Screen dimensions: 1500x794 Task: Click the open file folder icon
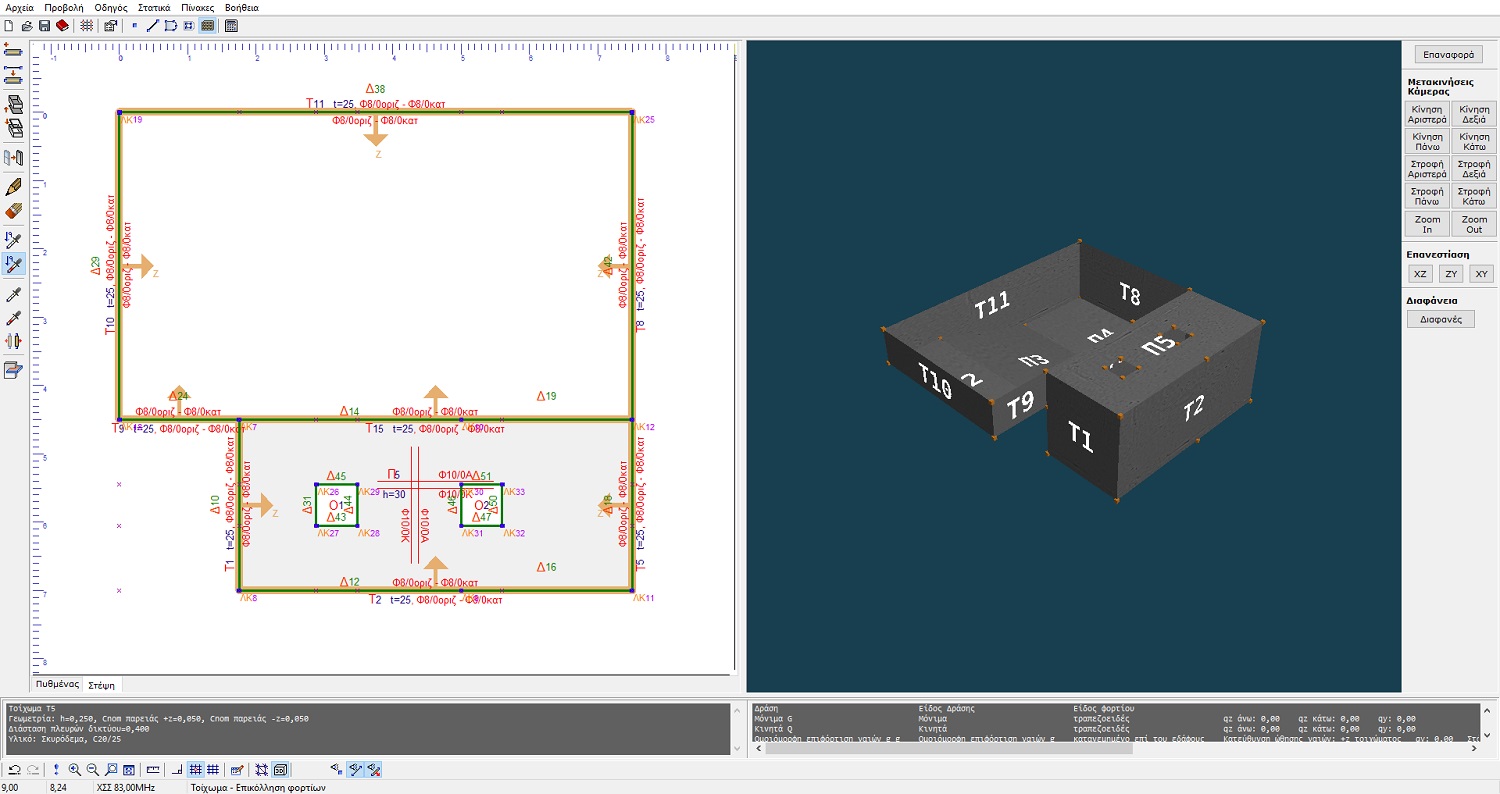[27, 25]
